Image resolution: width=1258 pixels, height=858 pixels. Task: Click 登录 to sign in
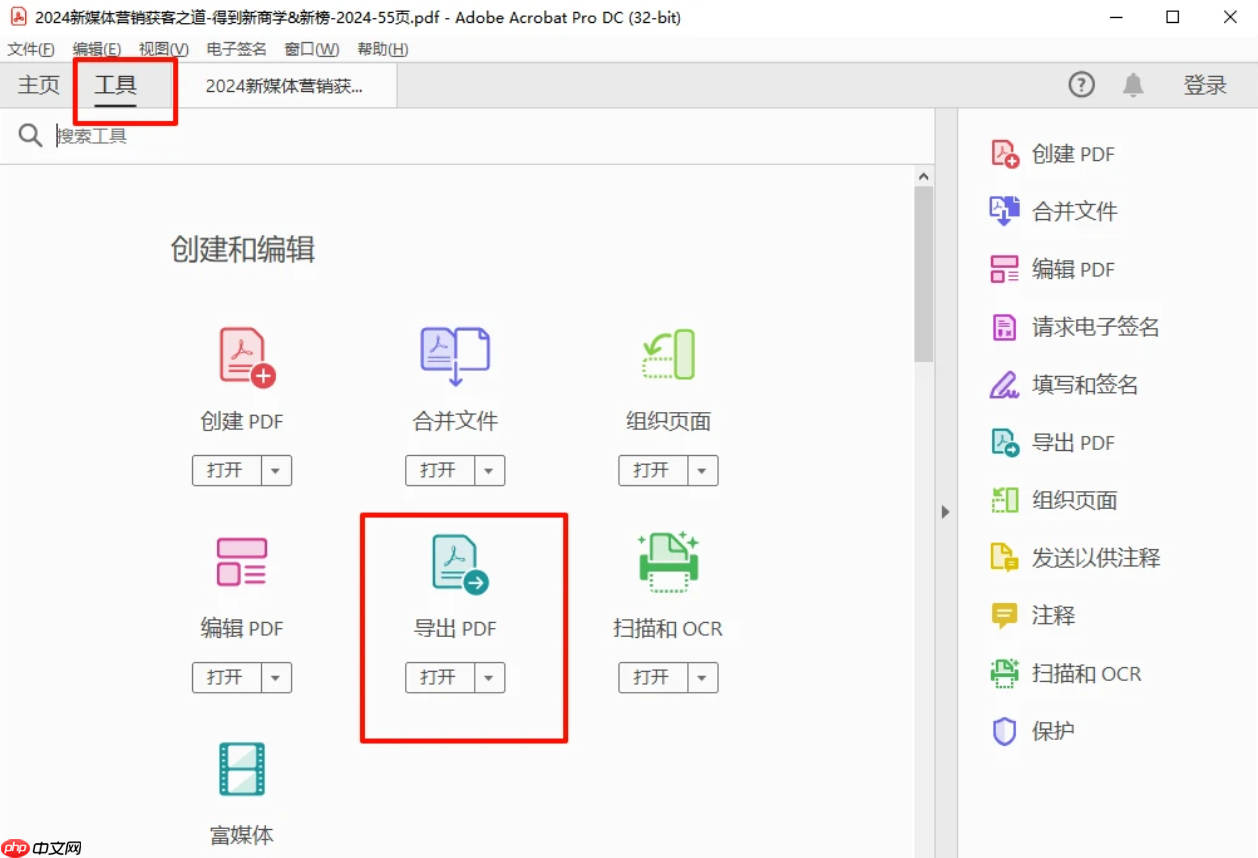point(1204,85)
